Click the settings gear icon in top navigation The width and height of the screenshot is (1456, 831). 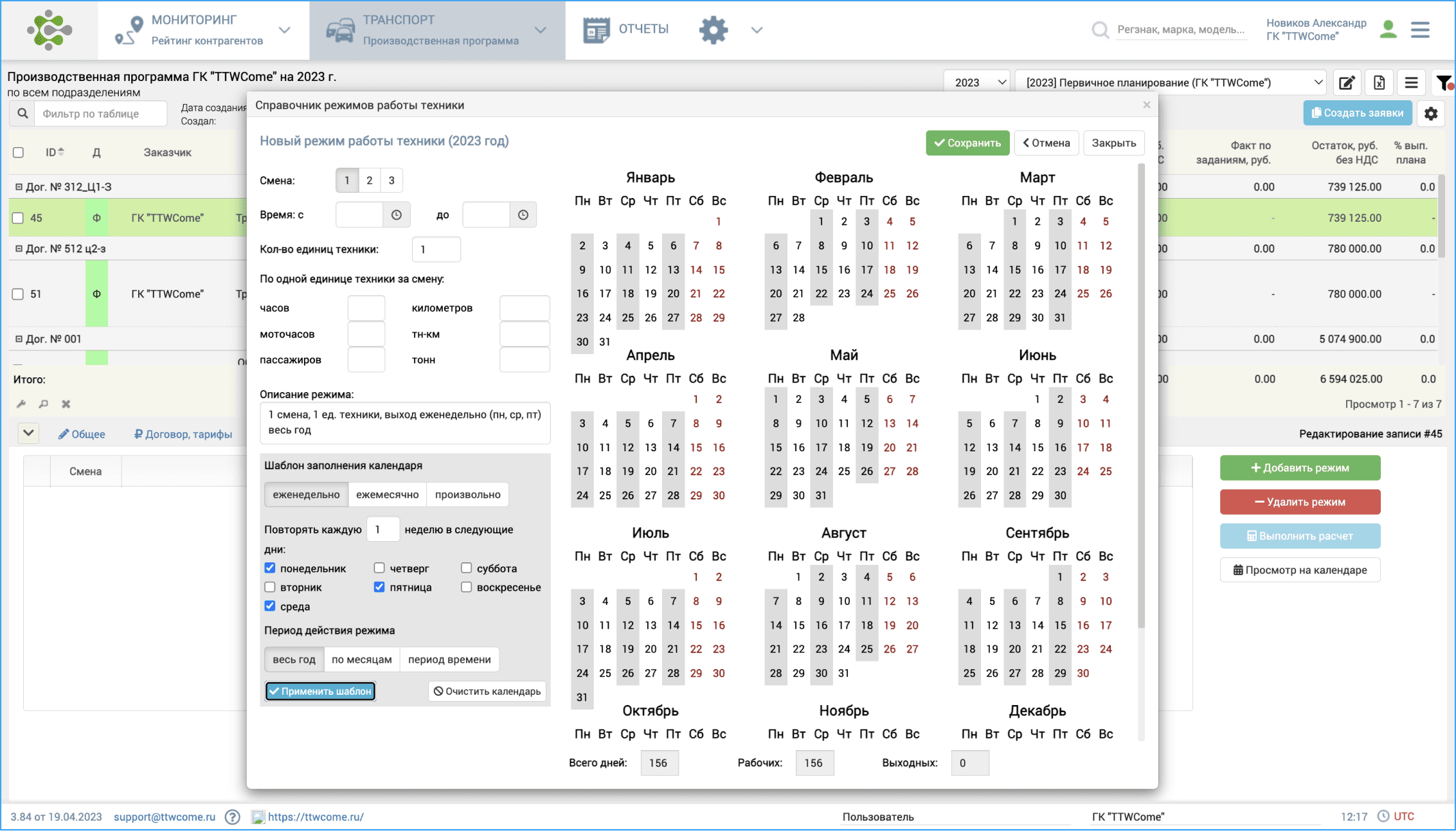[x=713, y=30]
